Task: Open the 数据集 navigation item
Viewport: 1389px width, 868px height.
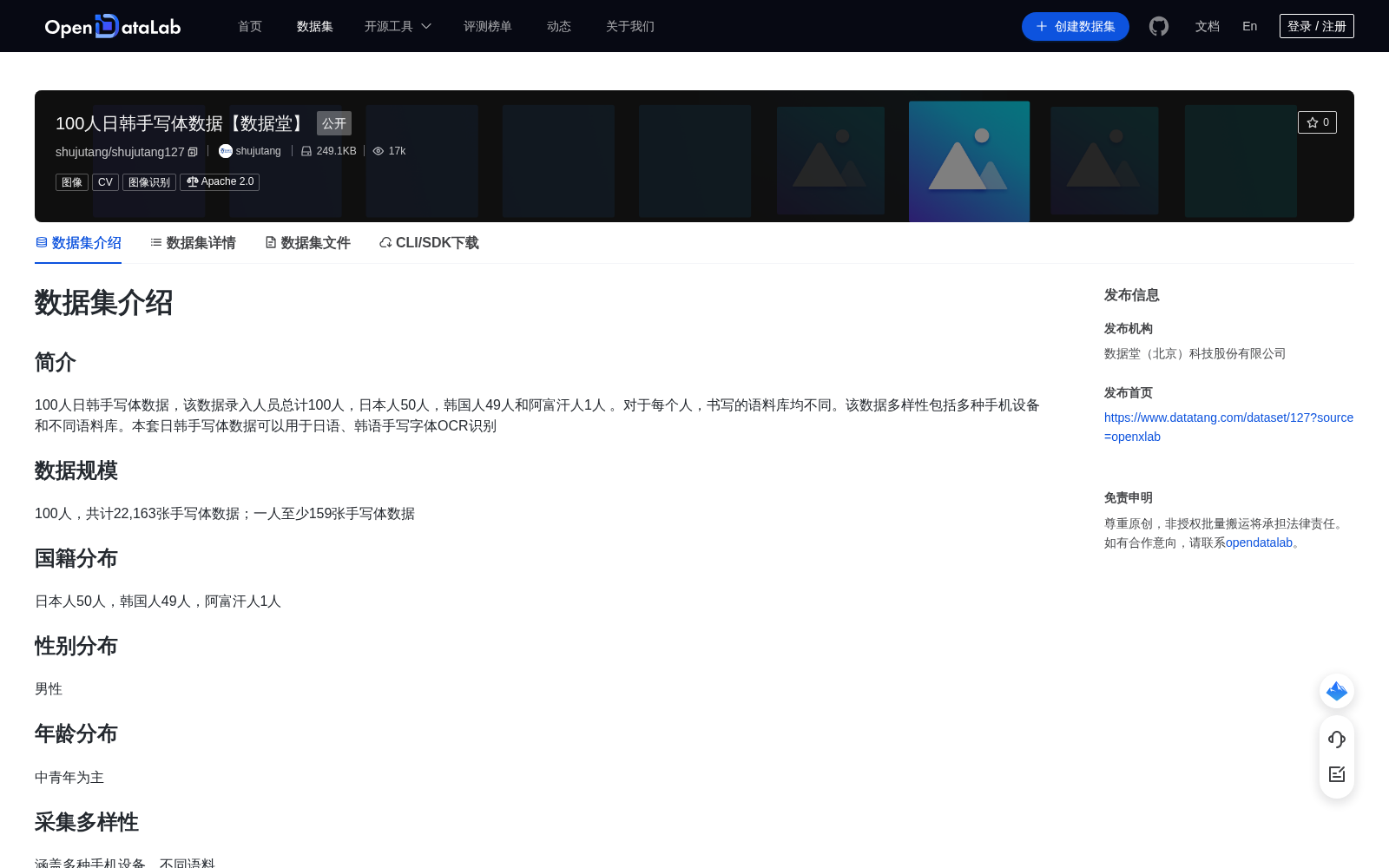Action: [315, 26]
